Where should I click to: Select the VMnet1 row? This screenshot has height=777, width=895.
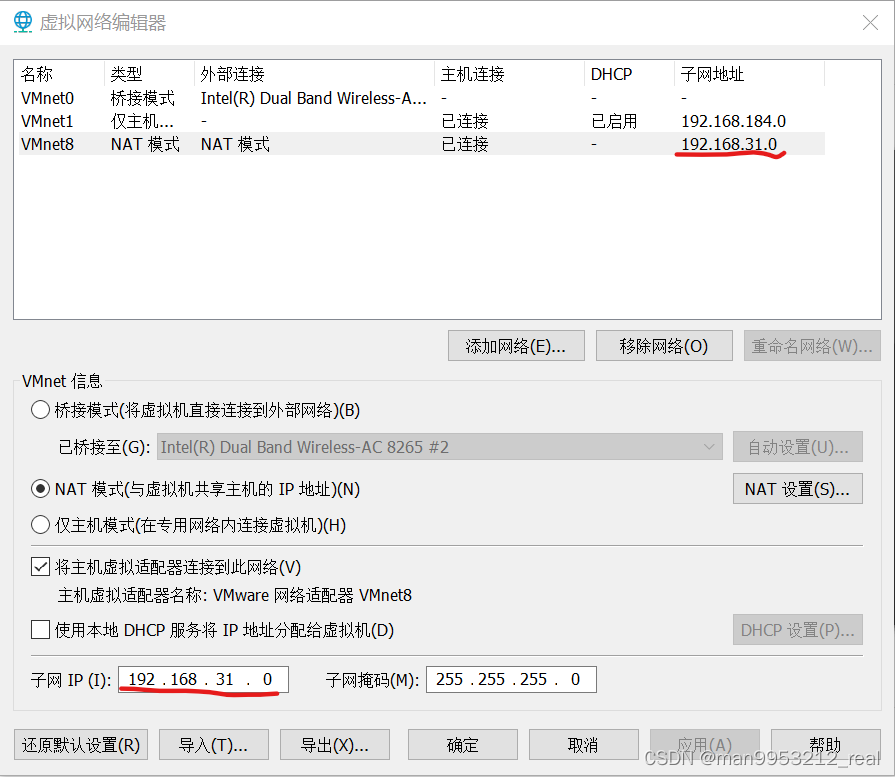(422, 121)
